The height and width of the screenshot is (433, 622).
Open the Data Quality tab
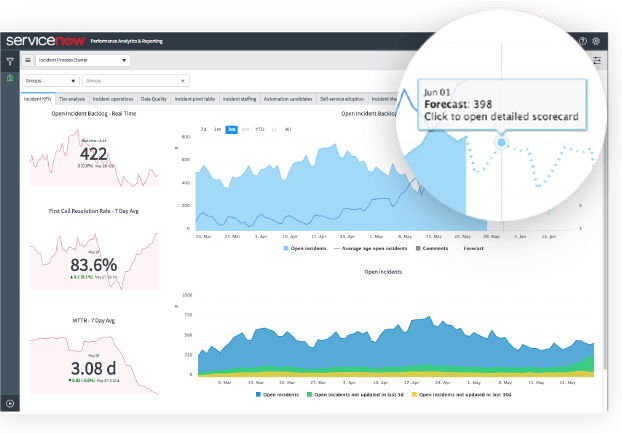(x=154, y=99)
